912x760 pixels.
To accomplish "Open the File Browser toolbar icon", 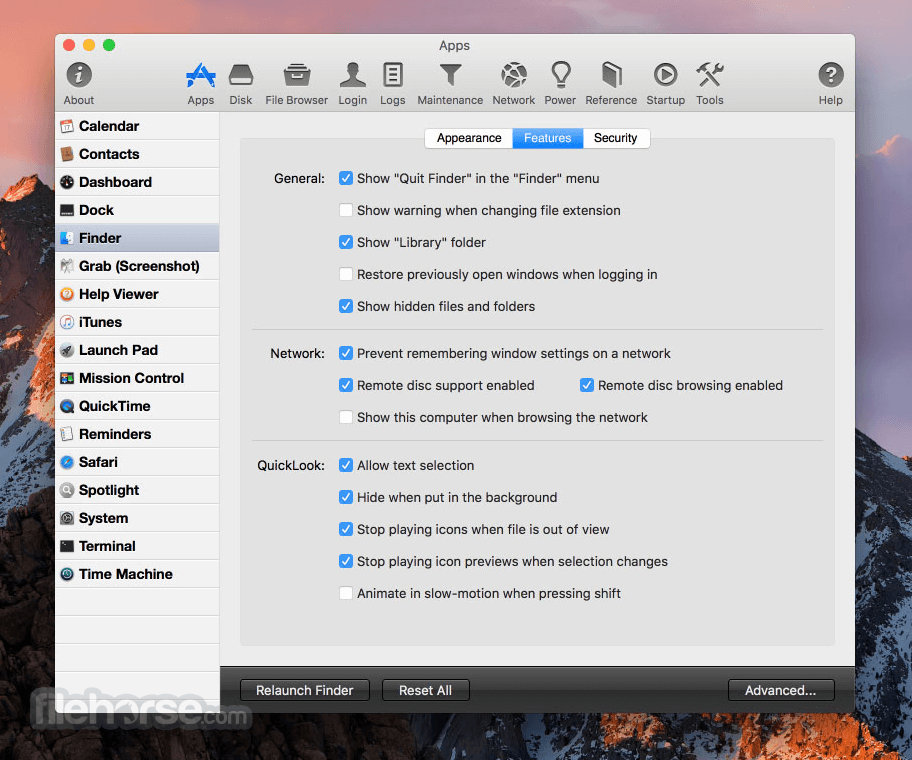I will (x=297, y=84).
